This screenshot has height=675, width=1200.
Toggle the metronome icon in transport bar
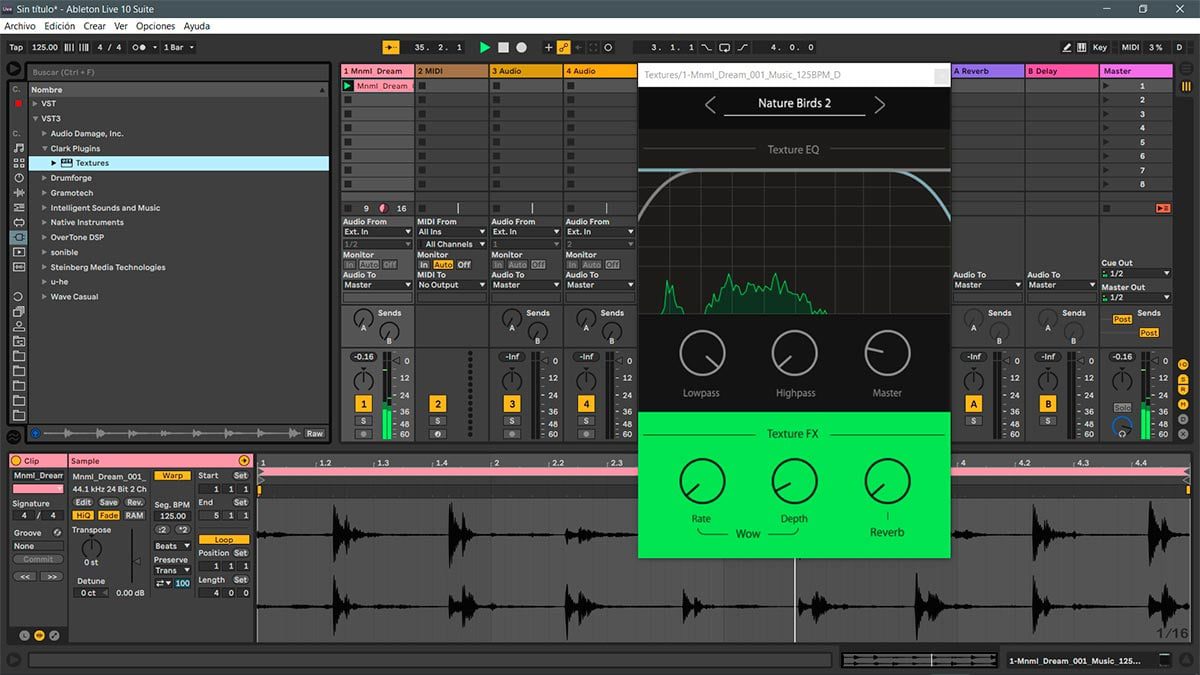pyautogui.click(x=143, y=47)
